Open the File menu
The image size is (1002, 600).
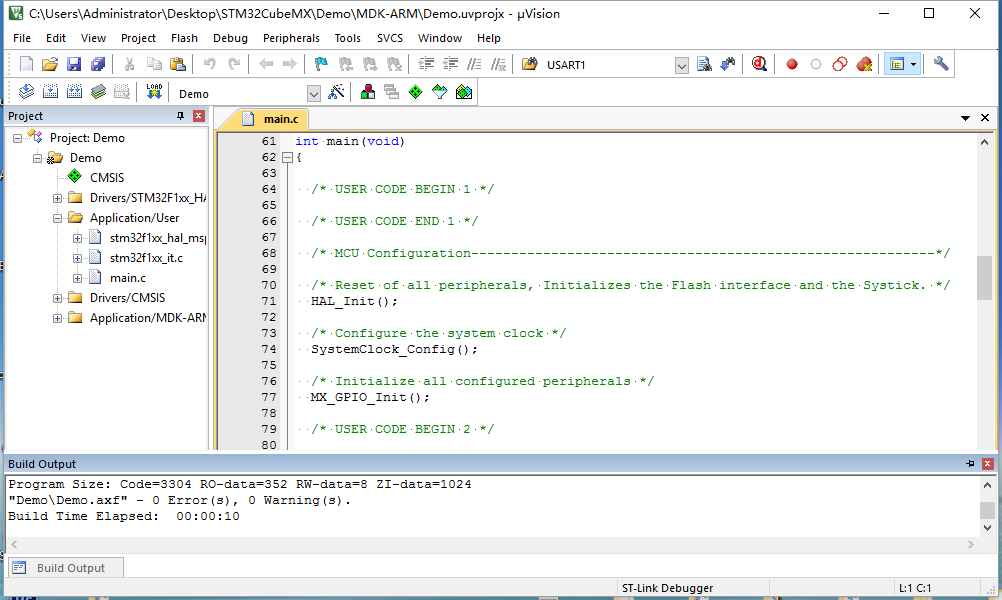[x=22, y=38]
